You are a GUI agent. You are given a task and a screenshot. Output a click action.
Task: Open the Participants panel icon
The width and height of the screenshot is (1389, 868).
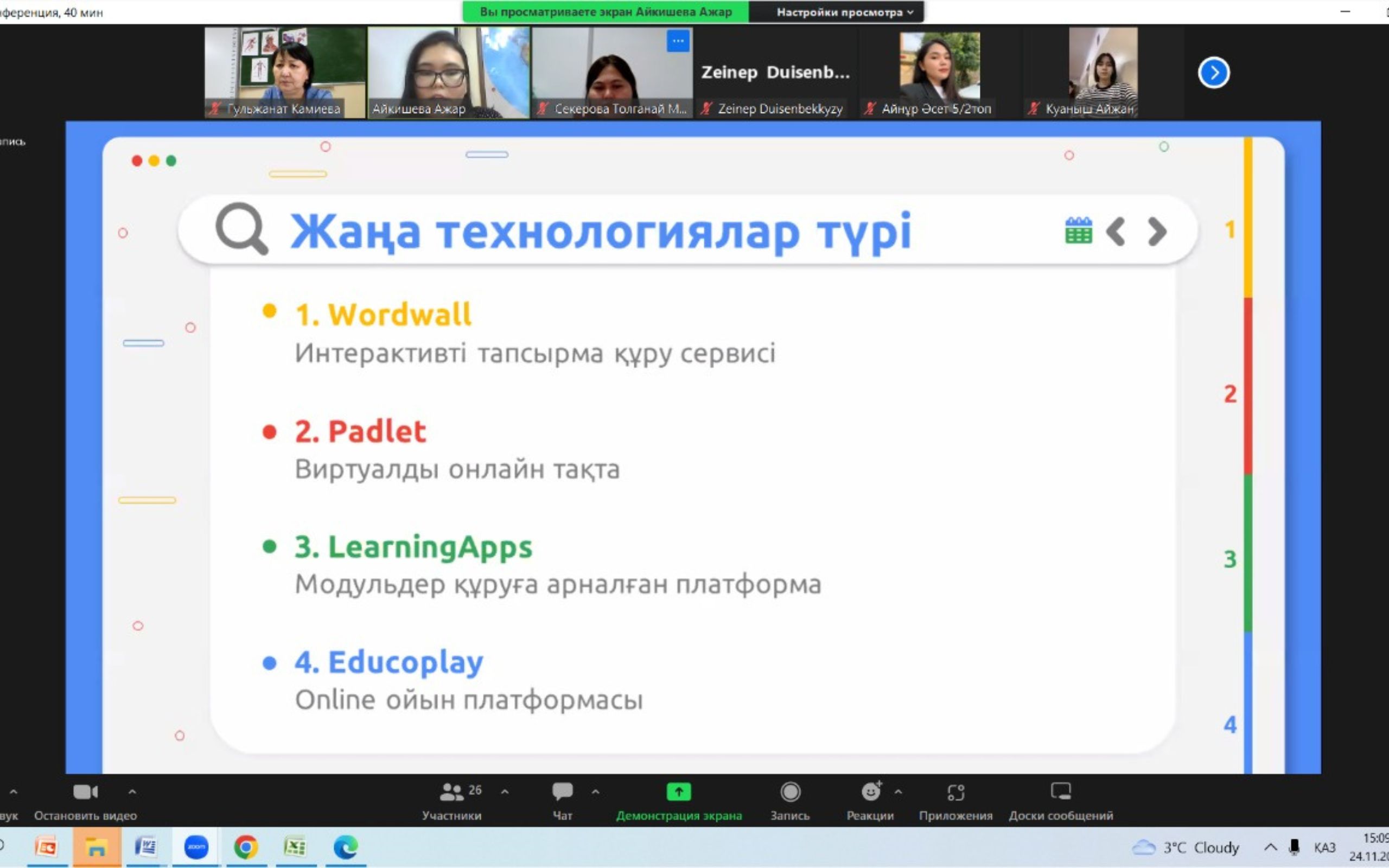(452, 792)
